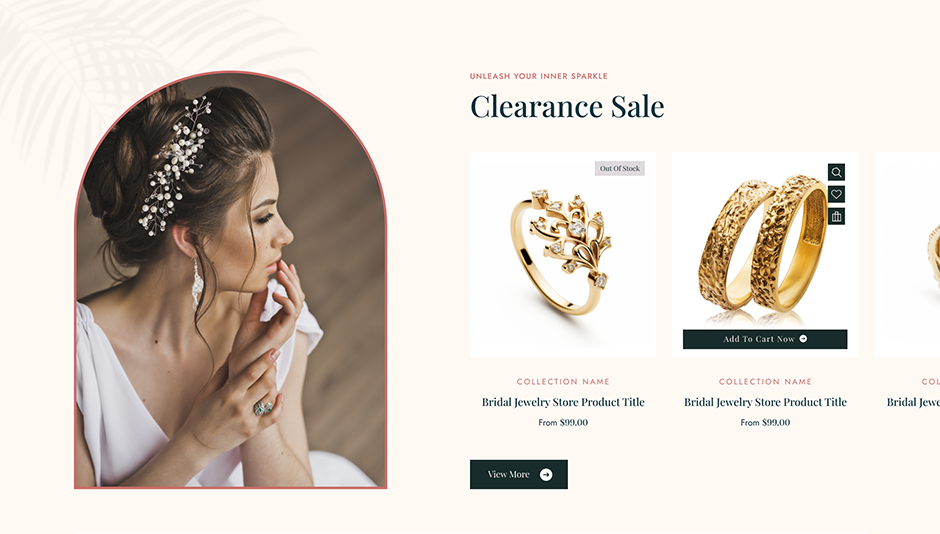Open the partially visible third product image

click(908, 255)
